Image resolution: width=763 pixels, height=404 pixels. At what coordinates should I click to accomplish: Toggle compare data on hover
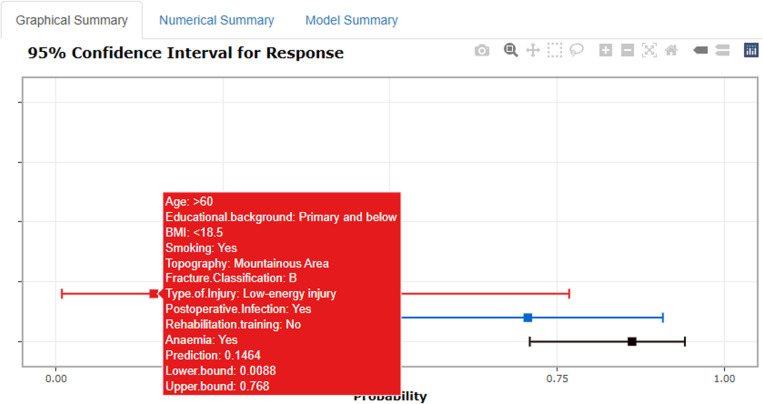tap(723, 50)
